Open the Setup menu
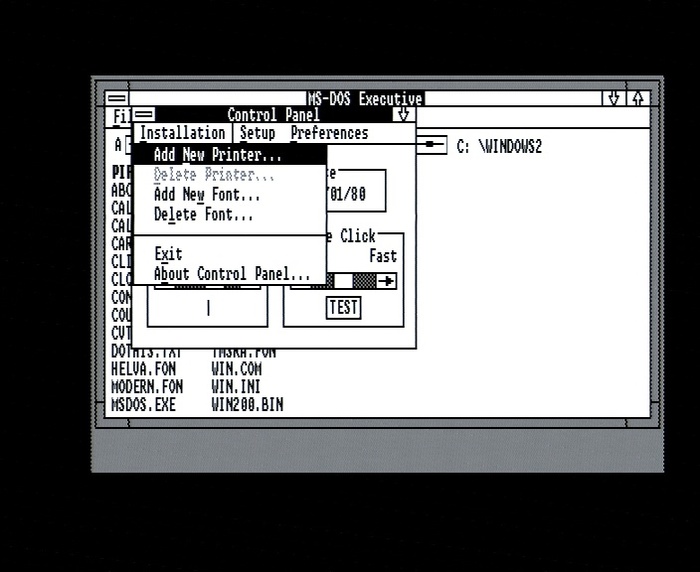This screenshot has height=572, width=700. click(x=257, y=133)
